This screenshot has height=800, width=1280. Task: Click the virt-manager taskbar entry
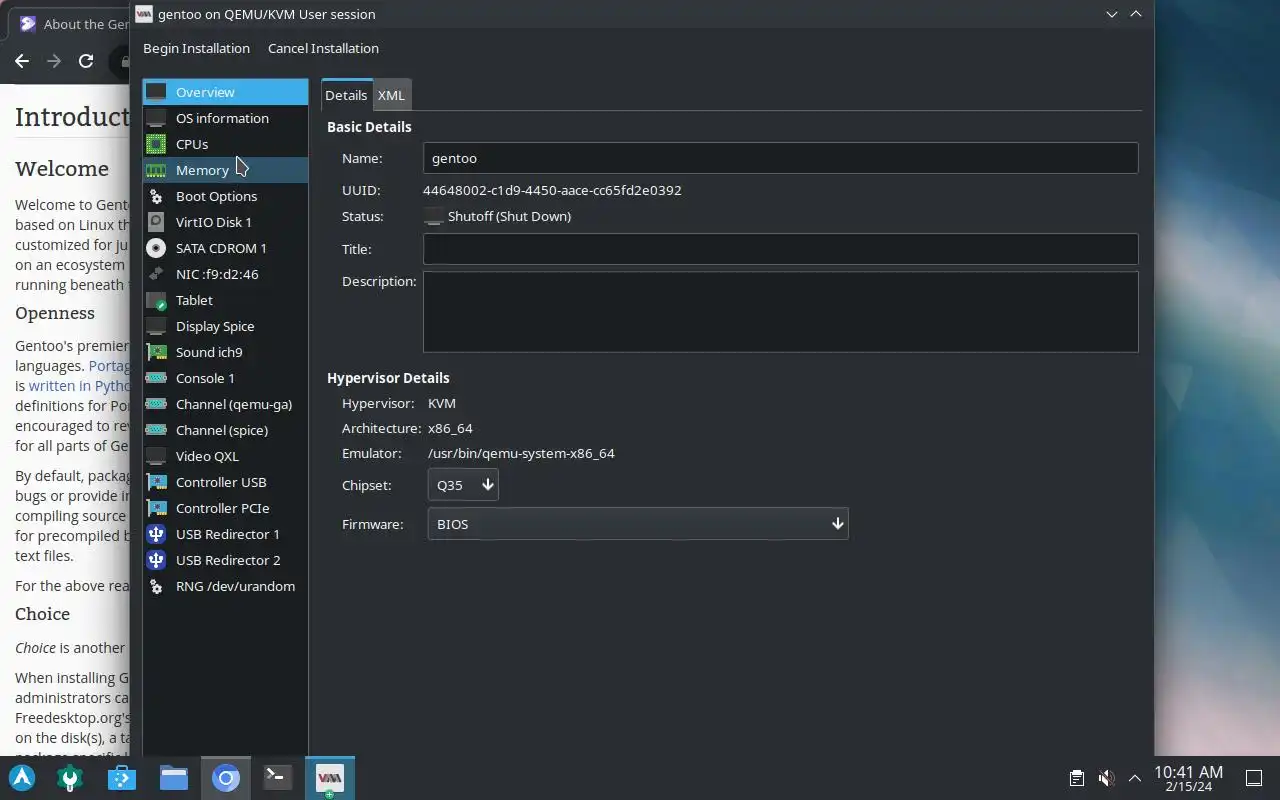point(329,777)
